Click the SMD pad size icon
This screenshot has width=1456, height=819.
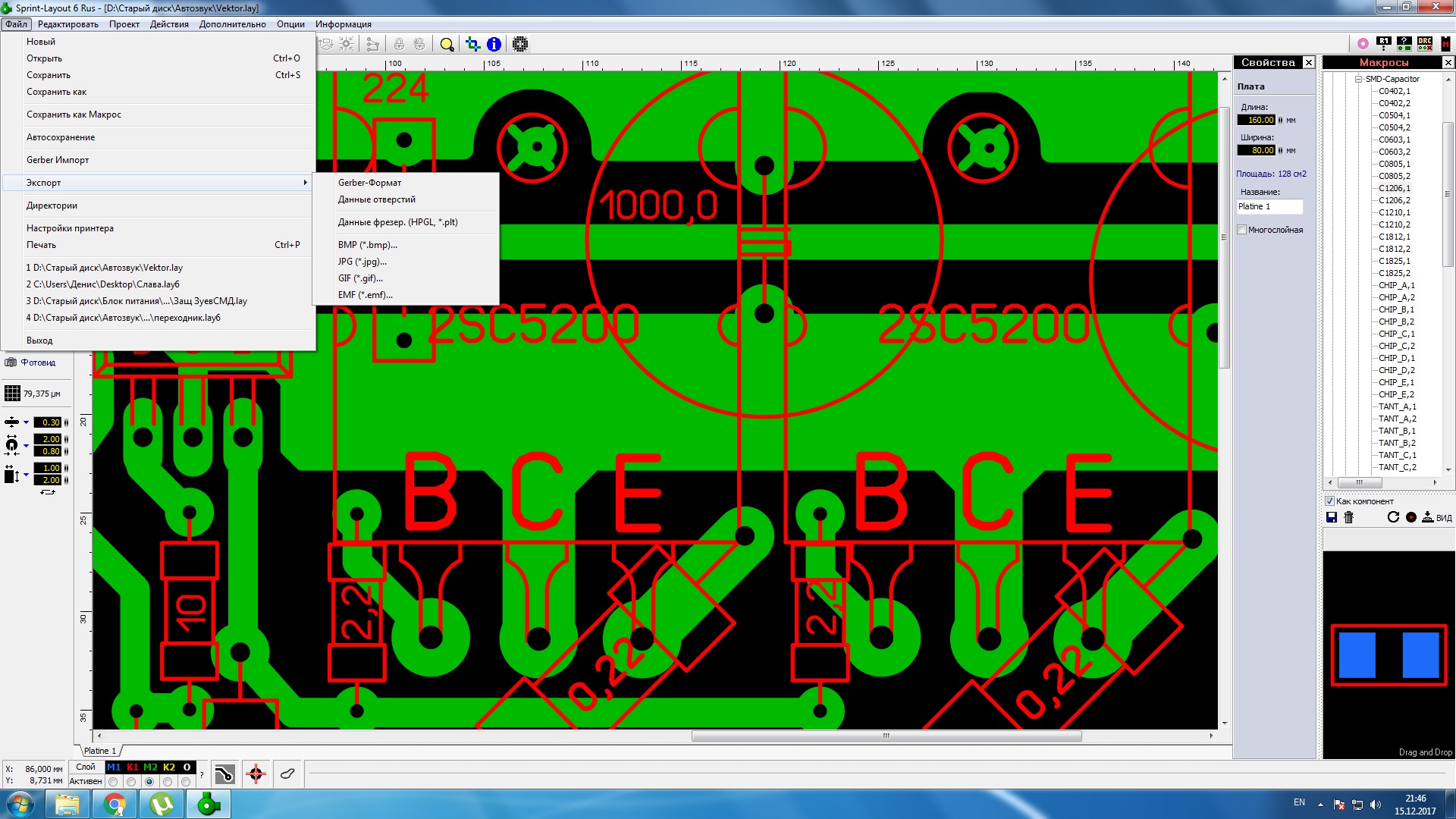point(12,475)
